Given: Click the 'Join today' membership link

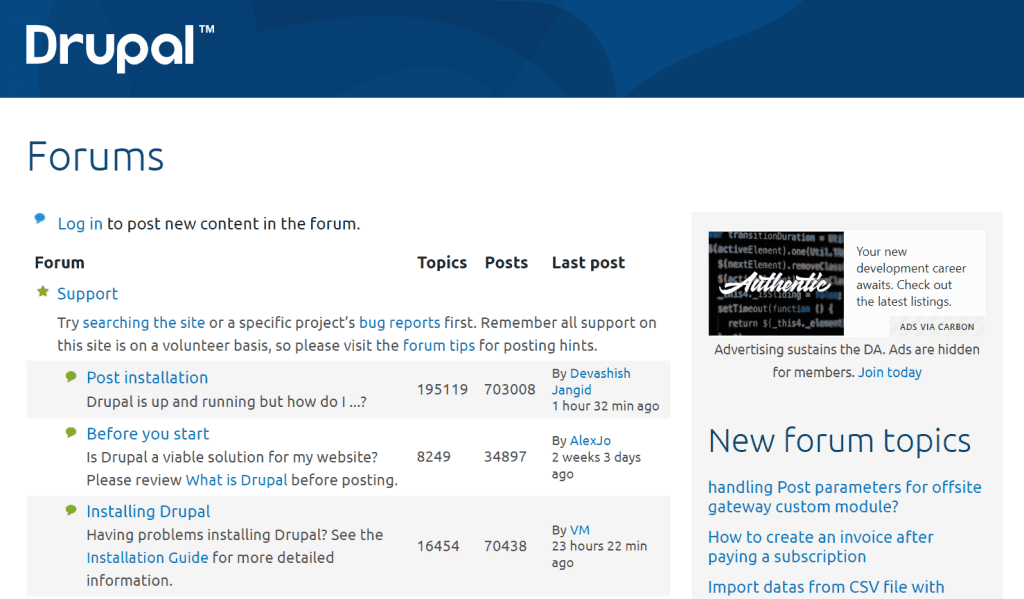Looking at the screenshot, I should click(x=889, y=372).
